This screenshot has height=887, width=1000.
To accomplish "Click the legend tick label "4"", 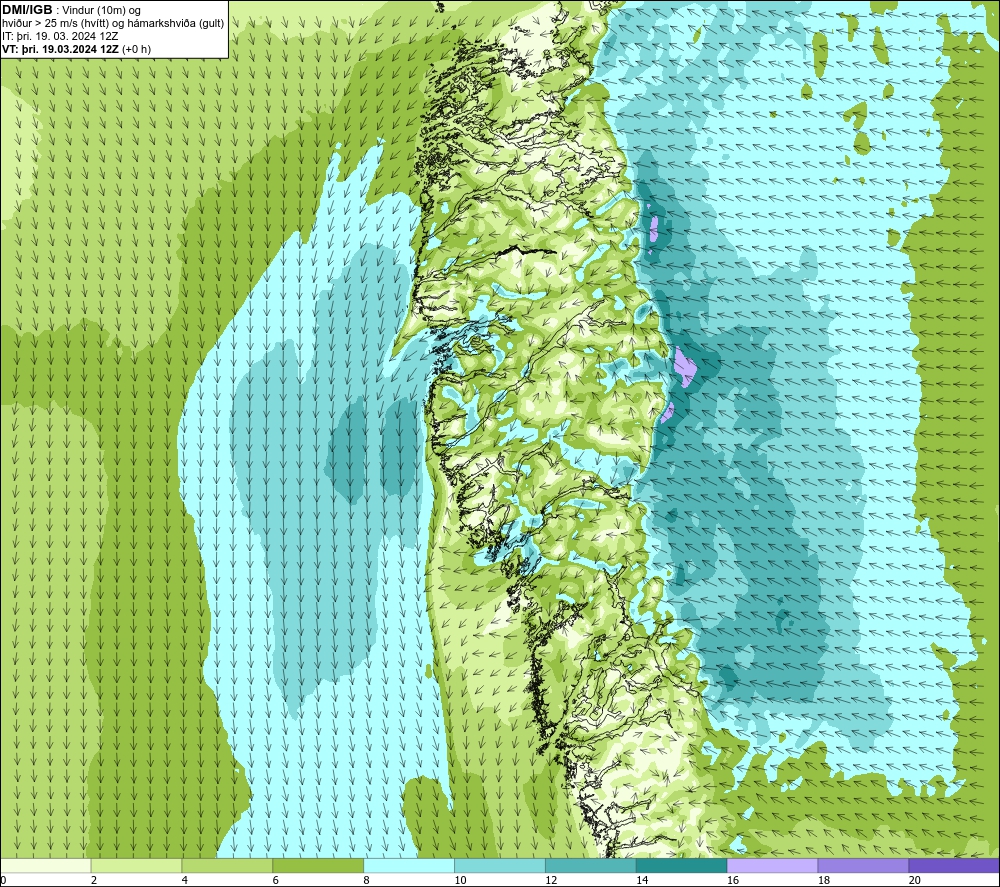I will click(184, 880).
